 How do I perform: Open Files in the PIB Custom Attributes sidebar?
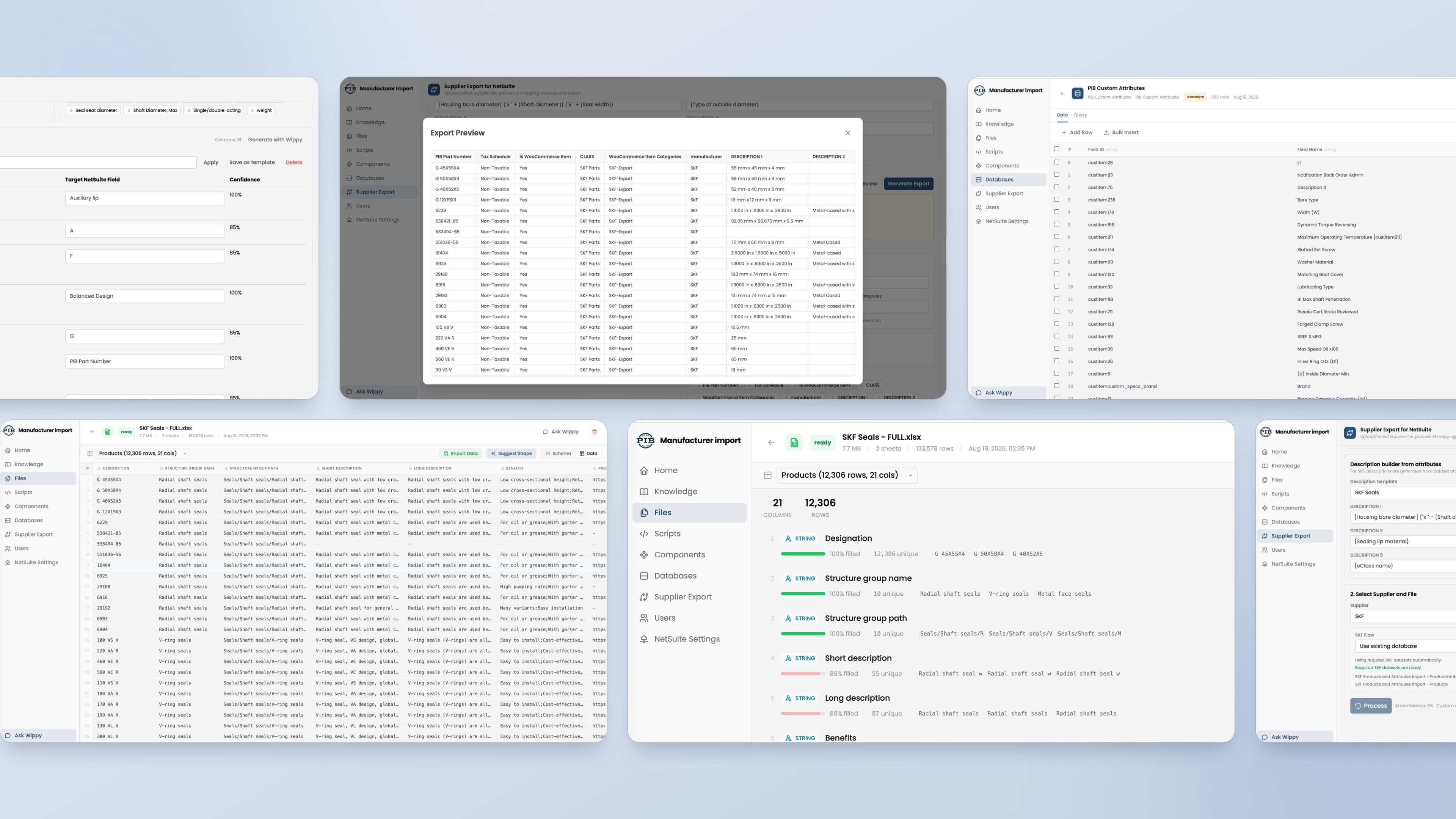point(1009,138)
